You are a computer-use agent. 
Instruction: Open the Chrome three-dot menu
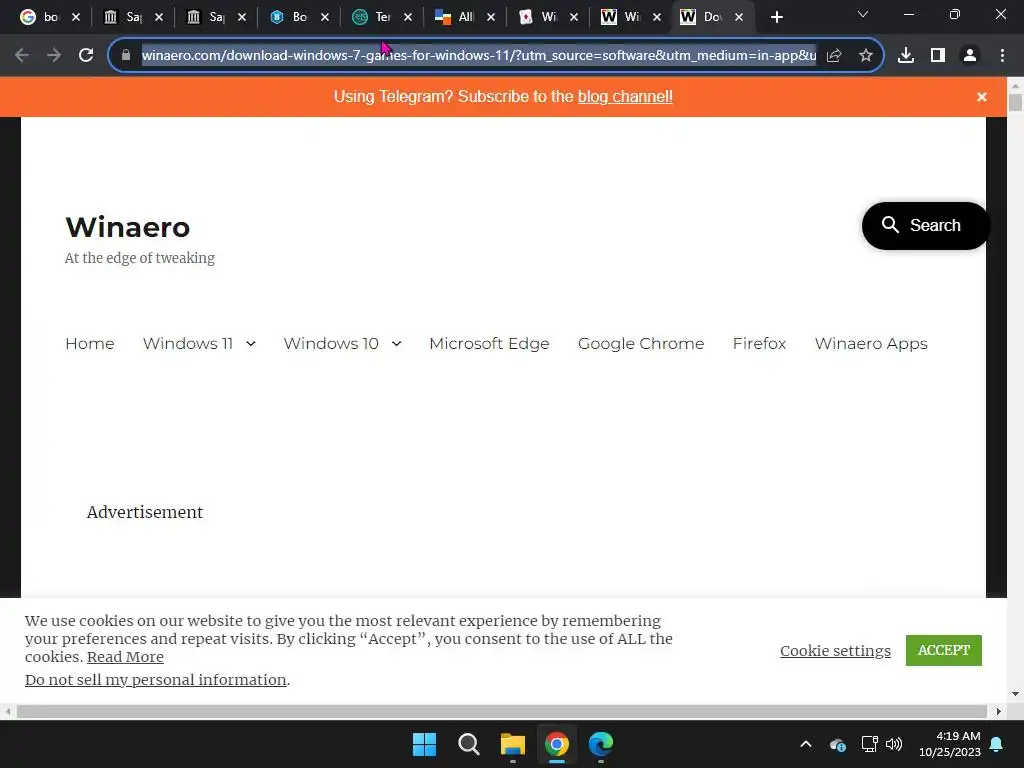[1002, 56]
